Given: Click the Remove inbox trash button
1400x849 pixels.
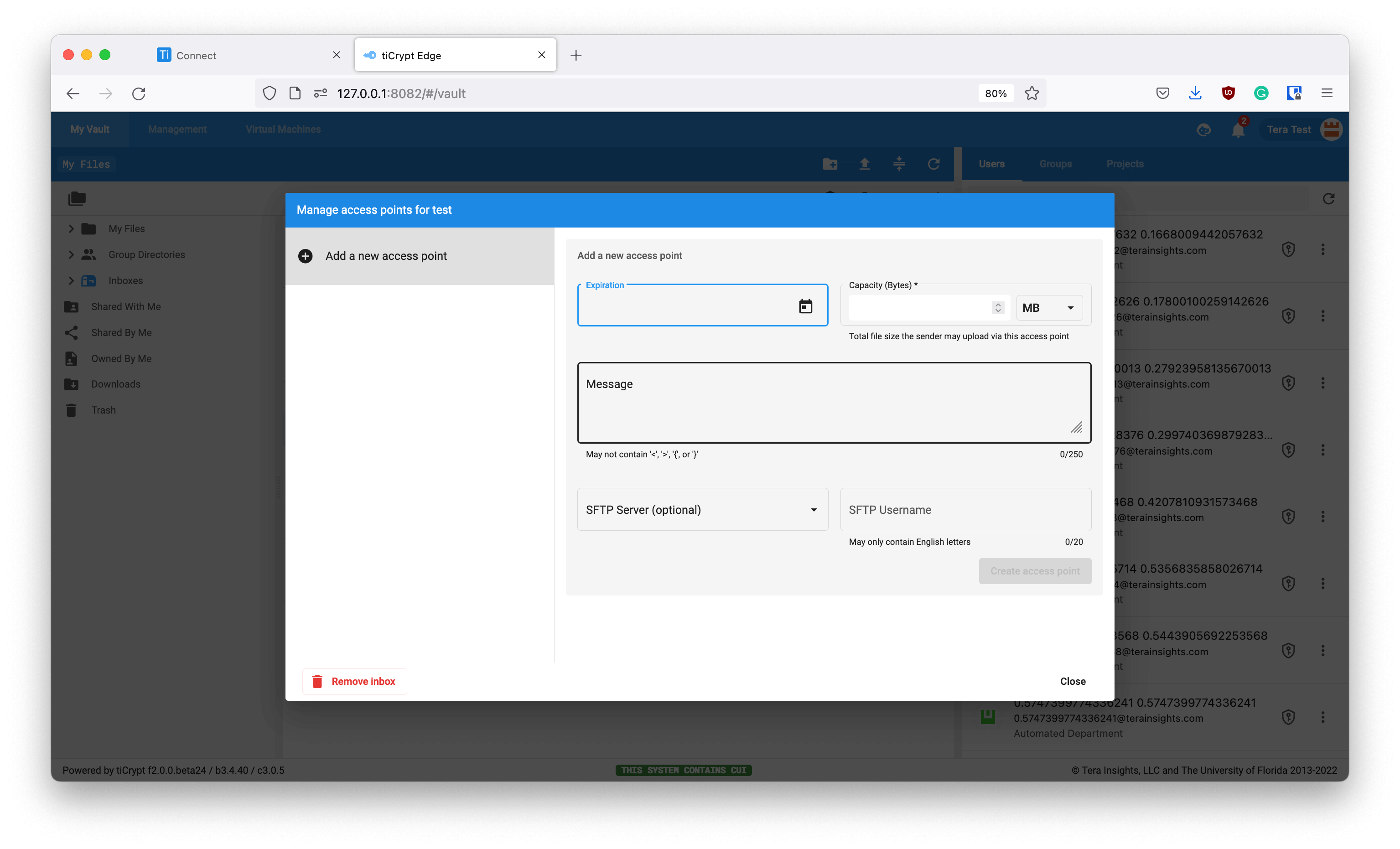Looking at the screenshot, I should [354, 681].
